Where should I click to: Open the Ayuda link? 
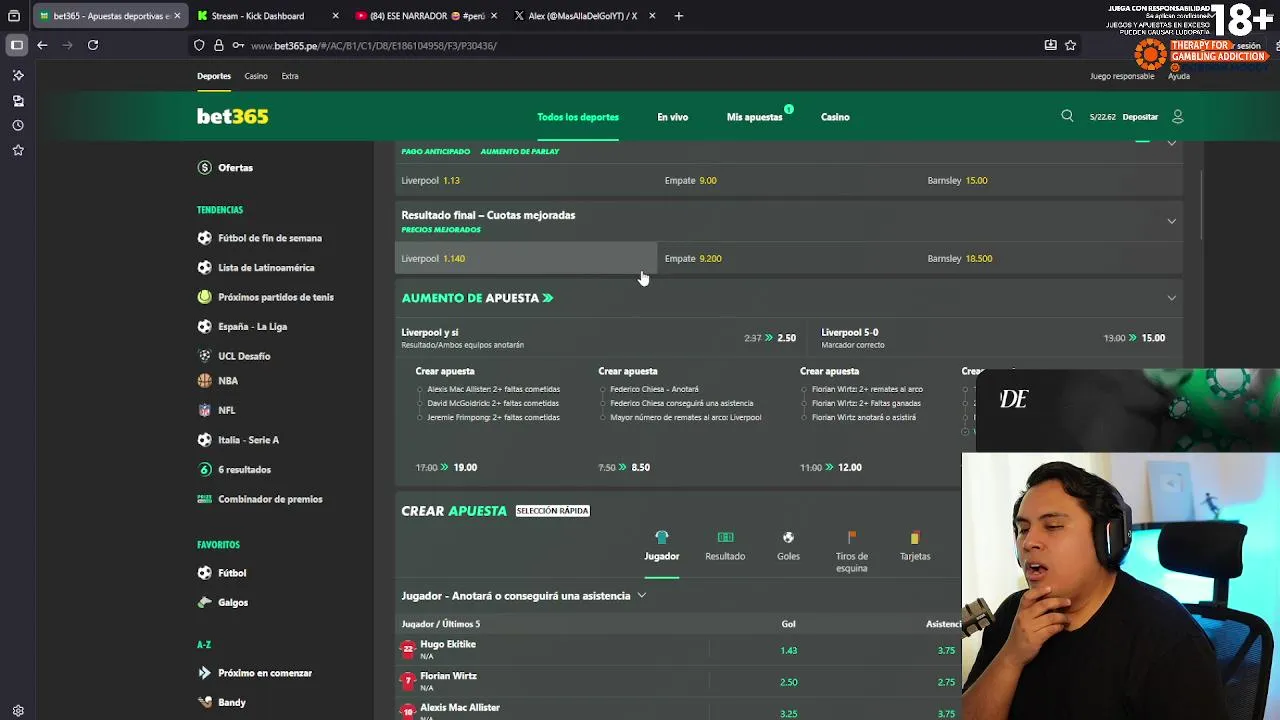point(1179,76)
